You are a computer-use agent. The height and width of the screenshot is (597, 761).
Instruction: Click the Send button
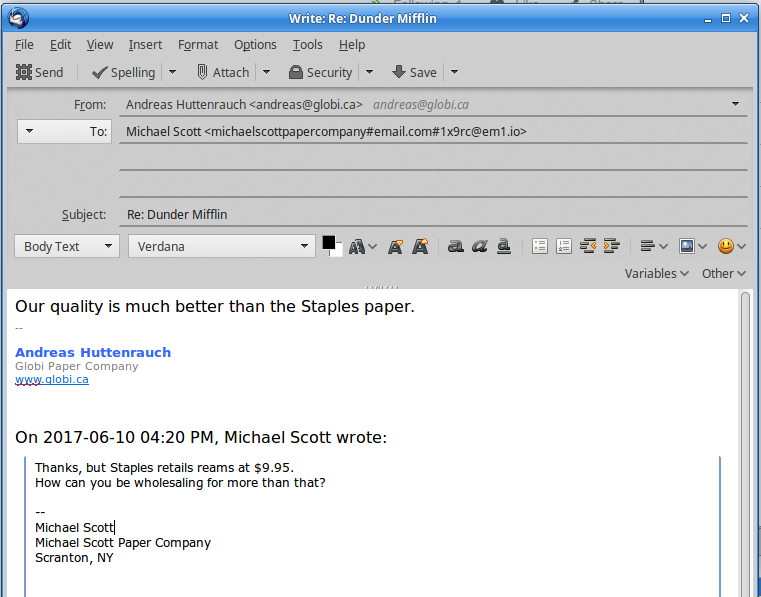pos(39,72)
